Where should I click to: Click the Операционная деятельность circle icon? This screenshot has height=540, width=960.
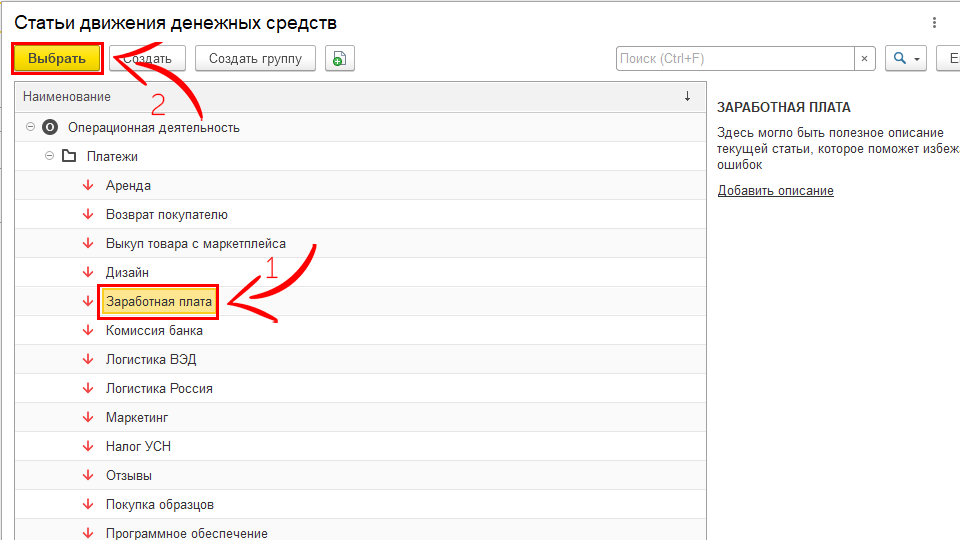click(50, 128)
